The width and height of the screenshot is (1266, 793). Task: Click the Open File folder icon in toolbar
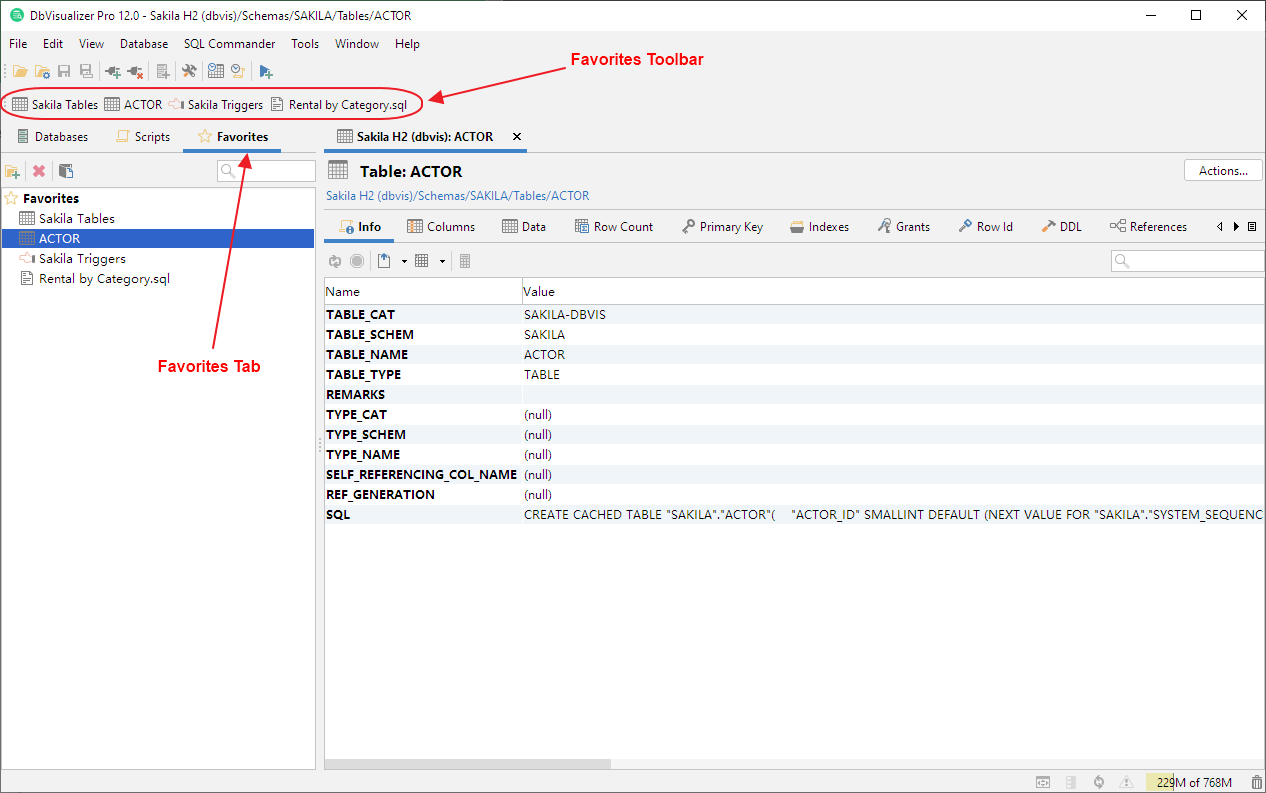point(19,71)
